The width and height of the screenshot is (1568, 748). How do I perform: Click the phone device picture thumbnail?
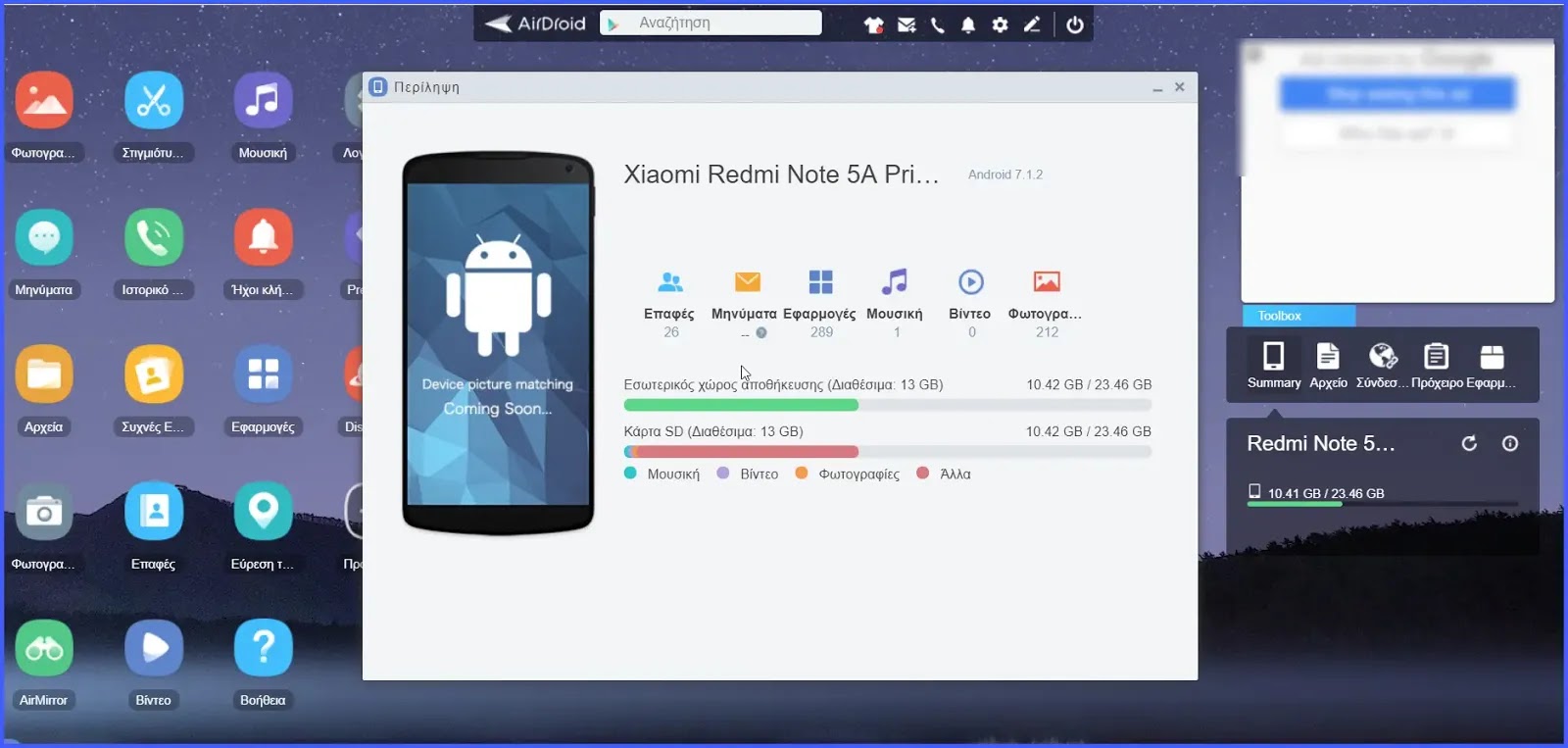click(498, 343)
